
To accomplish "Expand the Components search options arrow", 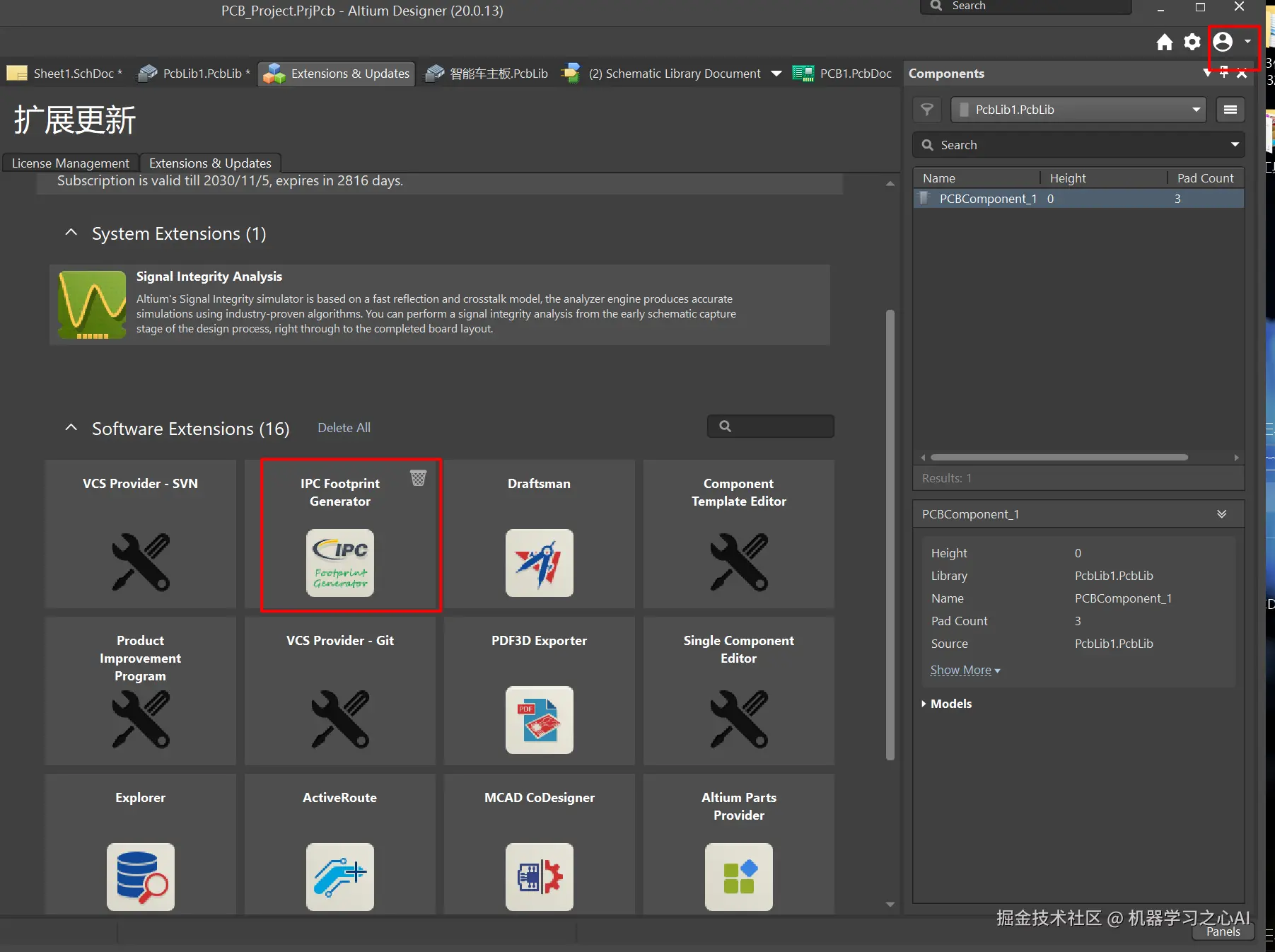I will point(1235,145).
